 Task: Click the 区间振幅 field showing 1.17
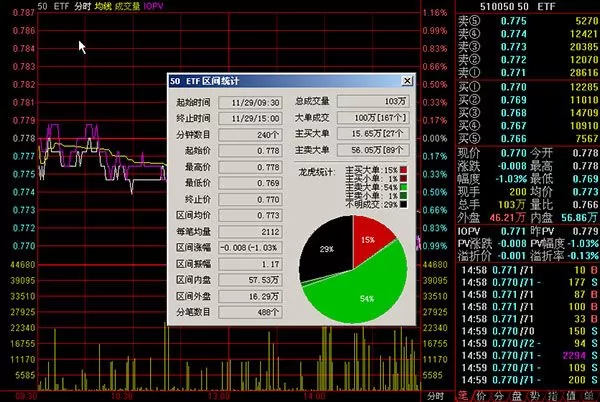[x=250, y=264]
